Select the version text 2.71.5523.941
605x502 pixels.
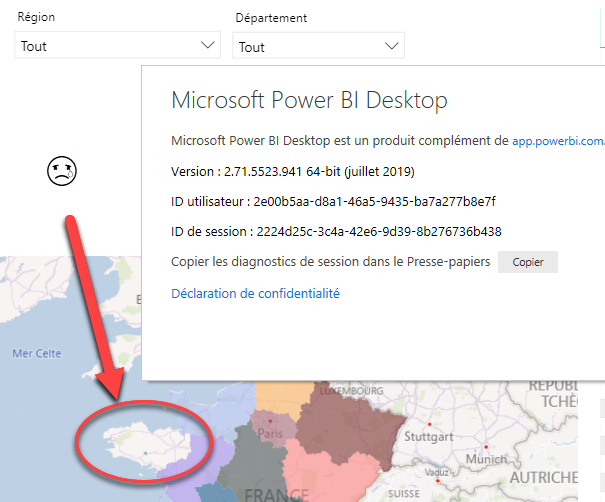[x=263, y=171]
